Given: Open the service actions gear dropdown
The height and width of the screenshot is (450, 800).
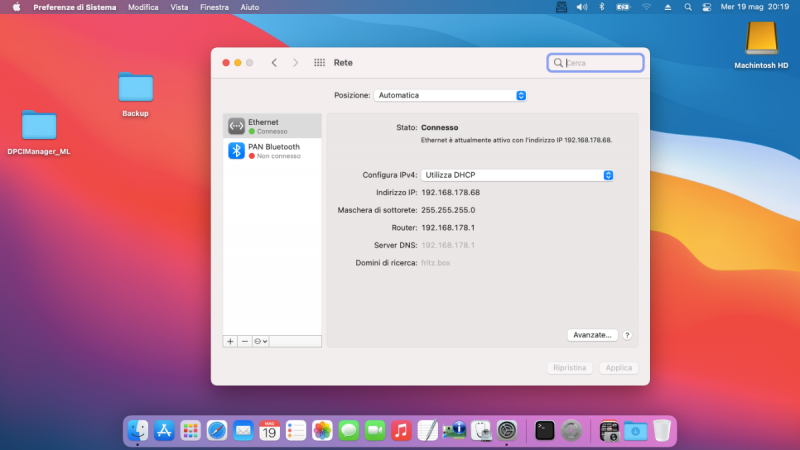Looking at the screenshot, I should [x=261, y=341].
